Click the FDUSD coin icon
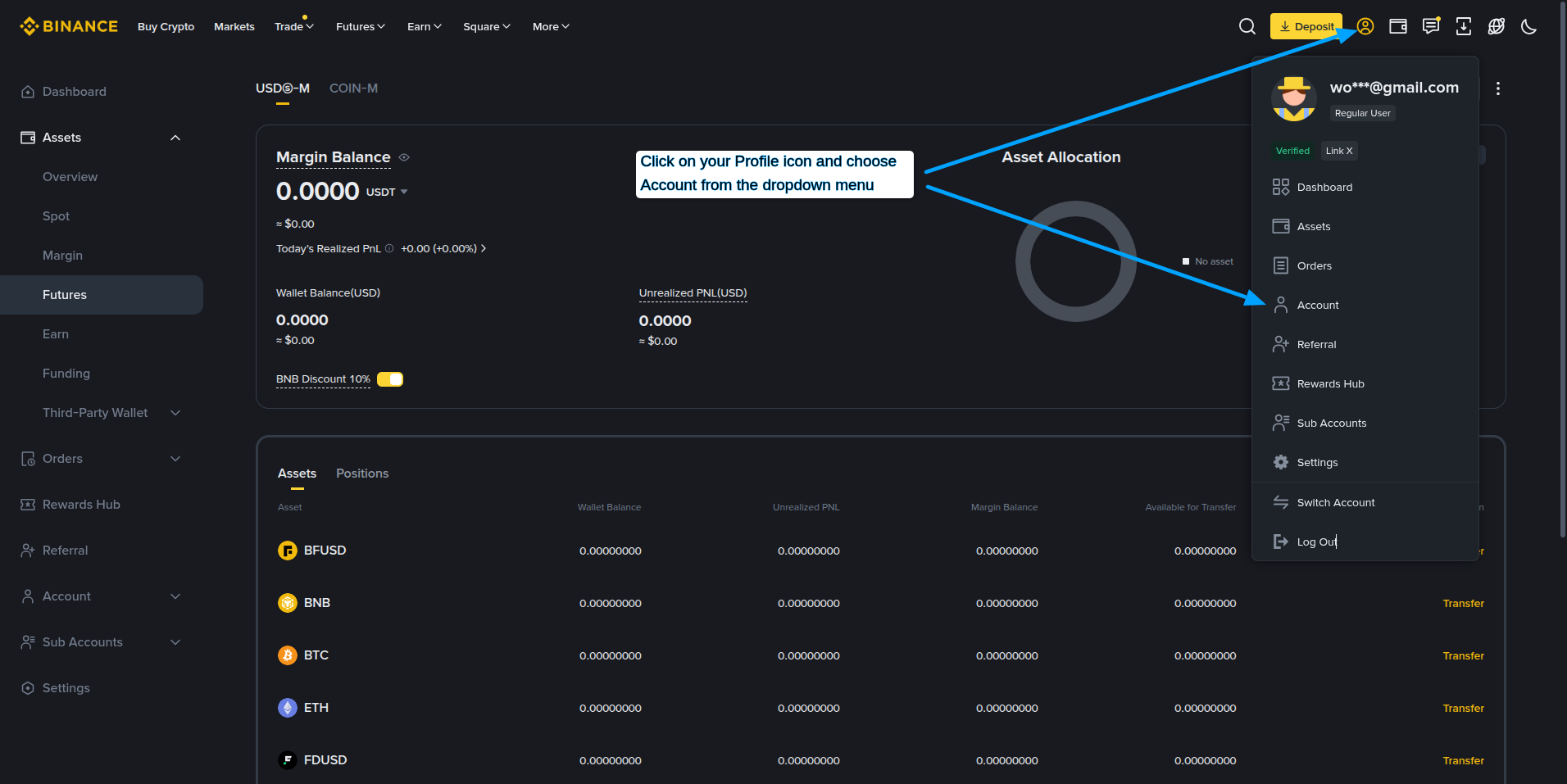1567x784 pixels. click(288, 760)
